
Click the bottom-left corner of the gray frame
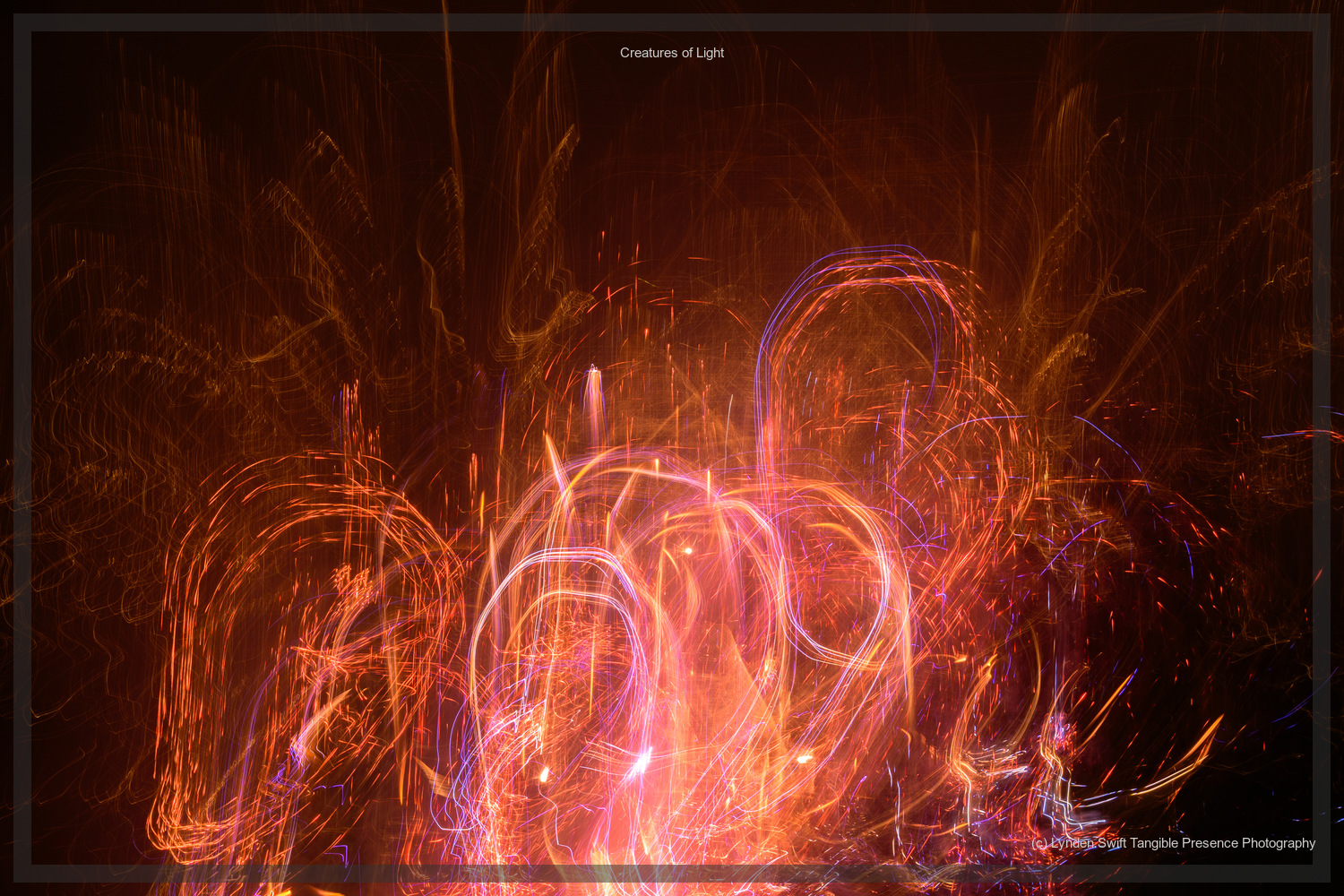[x=22, y=874]
